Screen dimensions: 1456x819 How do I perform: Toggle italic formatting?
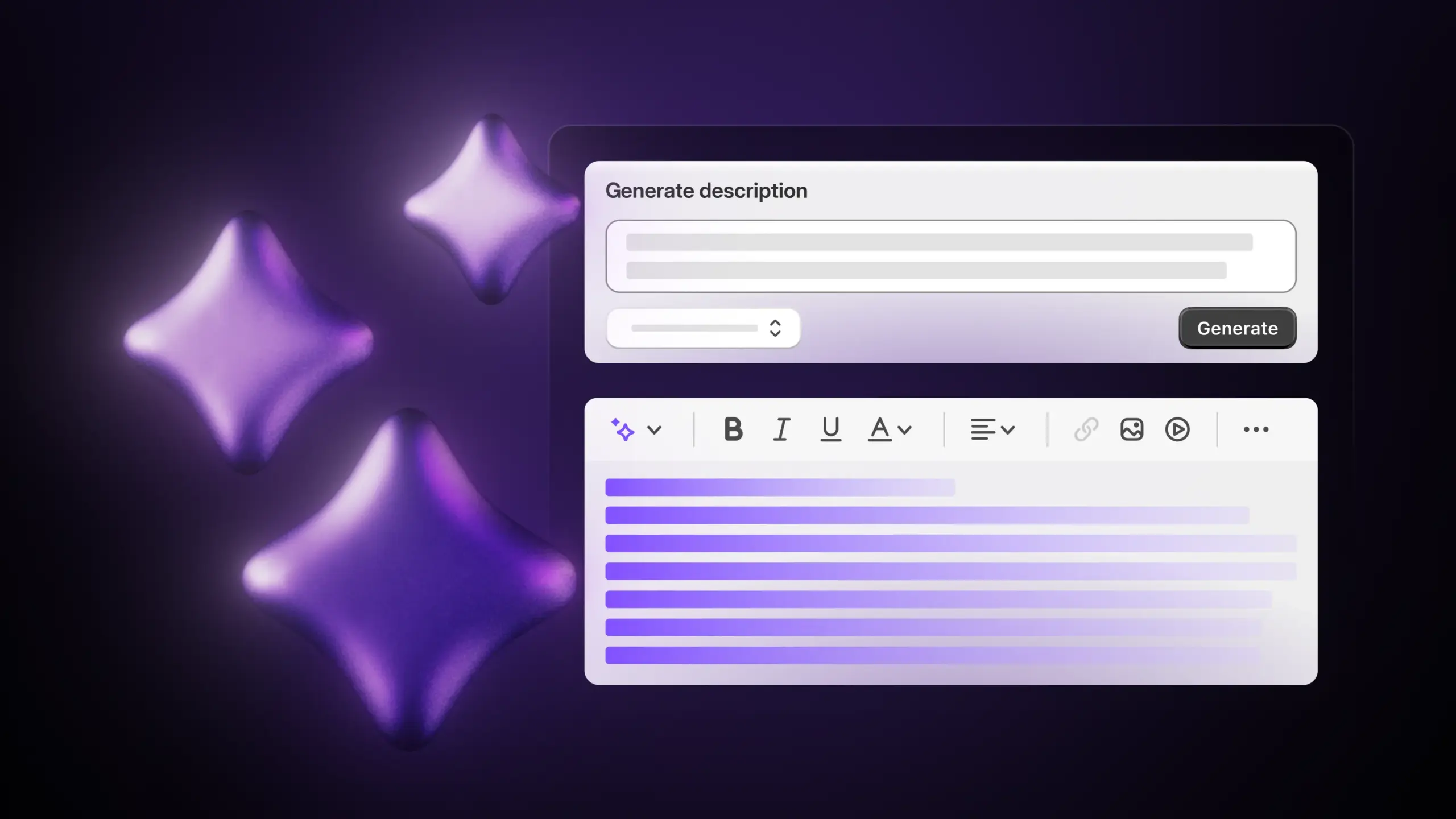(782, 429)
